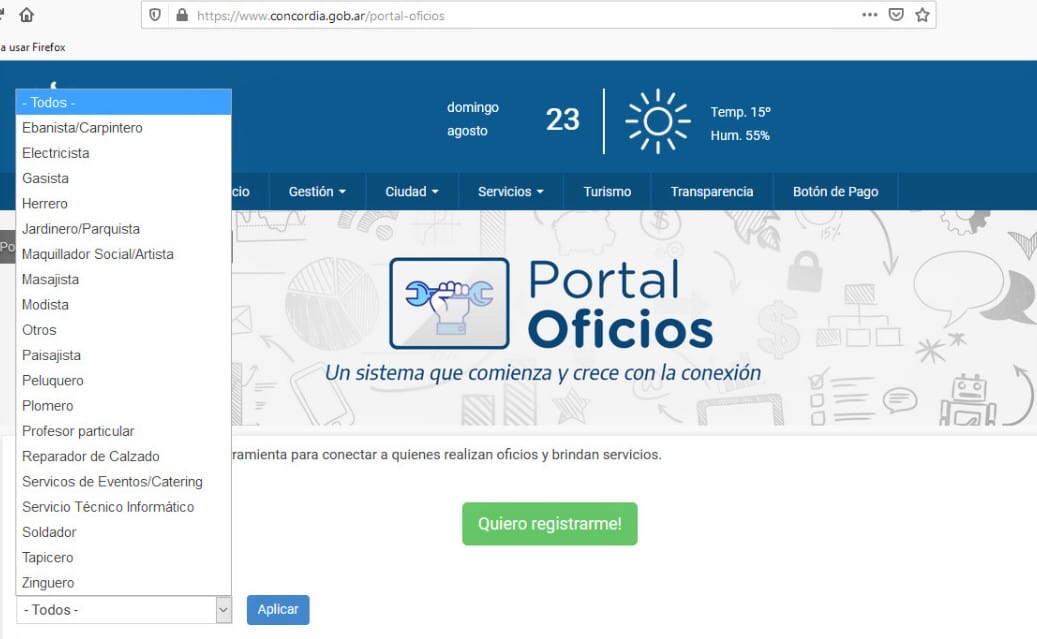Click the Save to Pocket icon

coord(897,16)
